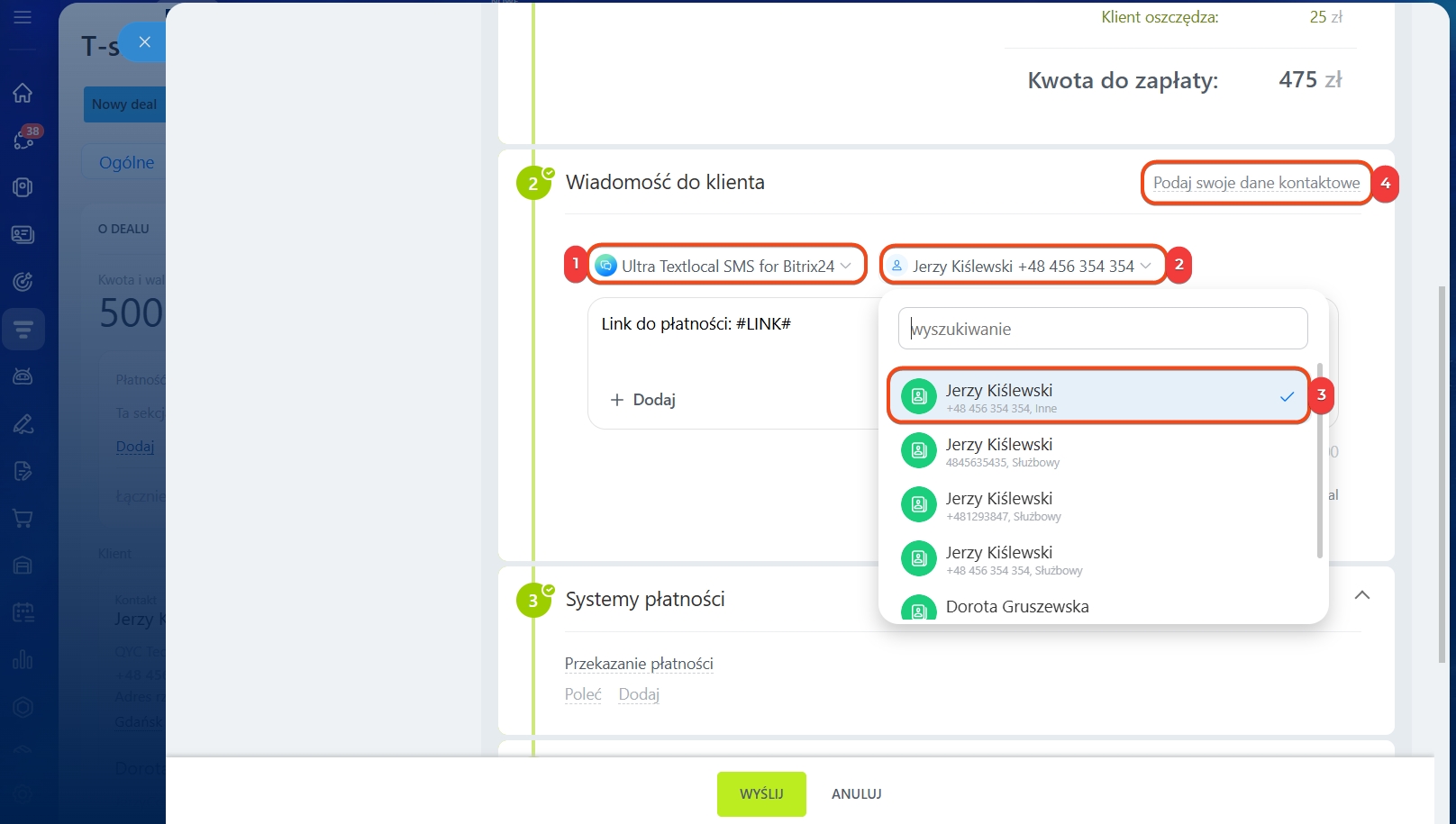The width and height of the screenshot is (1456, 824).
Task: Open the calendar icon in sidebar
Action: [23, 612]
